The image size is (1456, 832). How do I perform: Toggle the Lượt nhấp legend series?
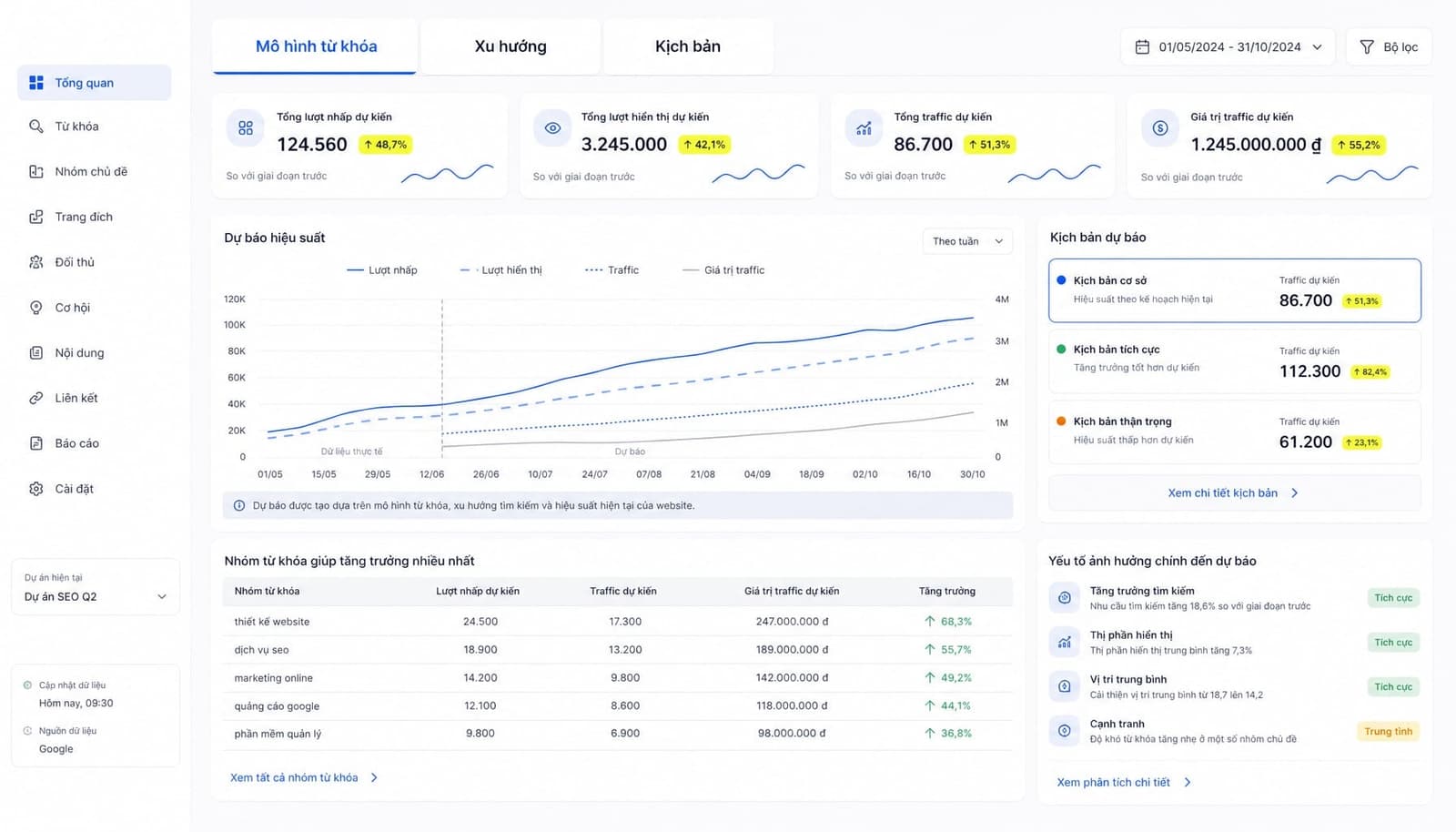click(x=382, y=270)
